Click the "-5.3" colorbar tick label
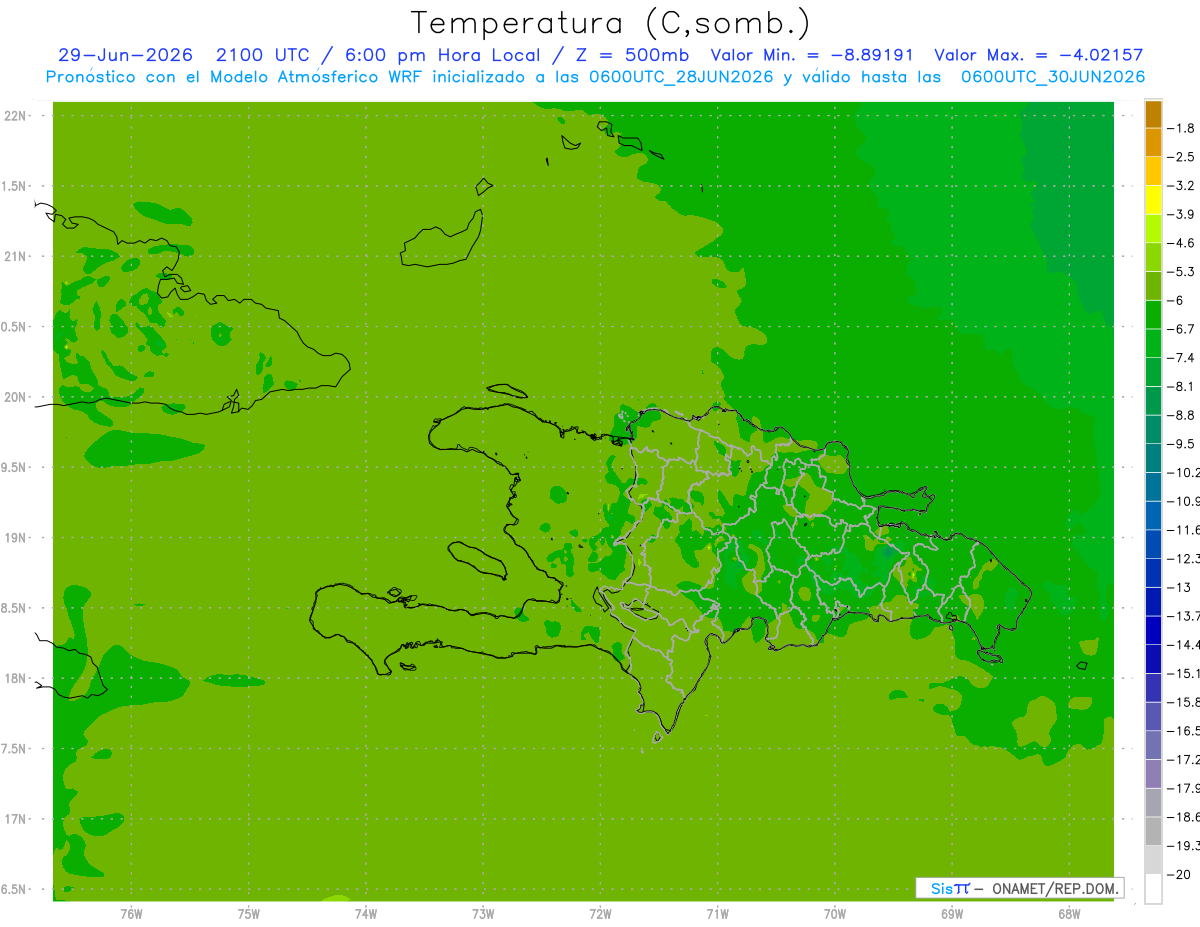Screen dimensions: 1200x927 (x=1181, y=272)
